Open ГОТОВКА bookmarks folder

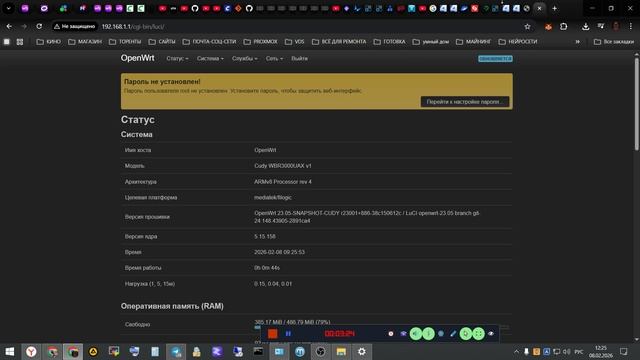coord(389,42)
